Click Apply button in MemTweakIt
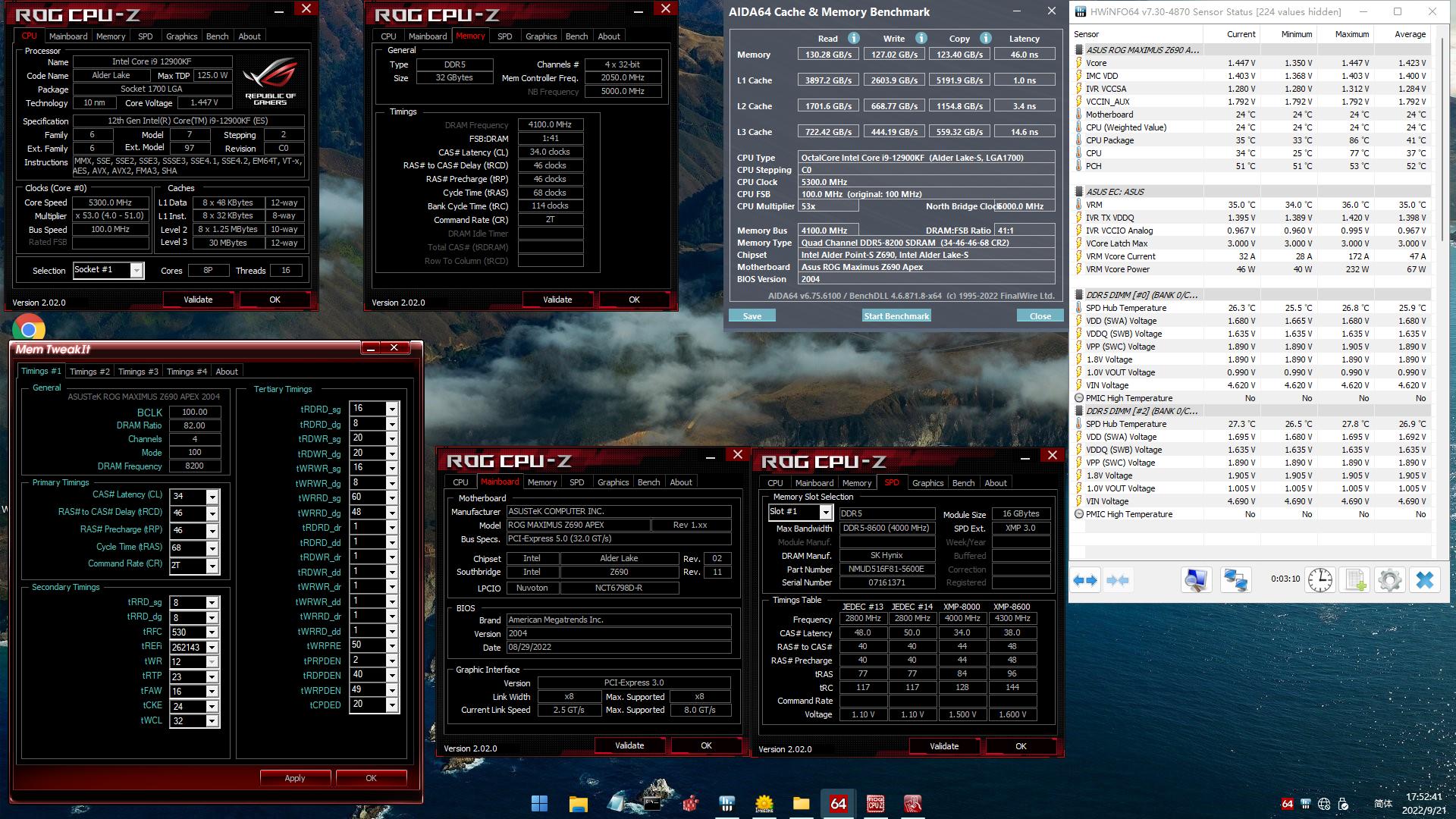This screenshot has width=1456, height=819. [x=295, y=778]
